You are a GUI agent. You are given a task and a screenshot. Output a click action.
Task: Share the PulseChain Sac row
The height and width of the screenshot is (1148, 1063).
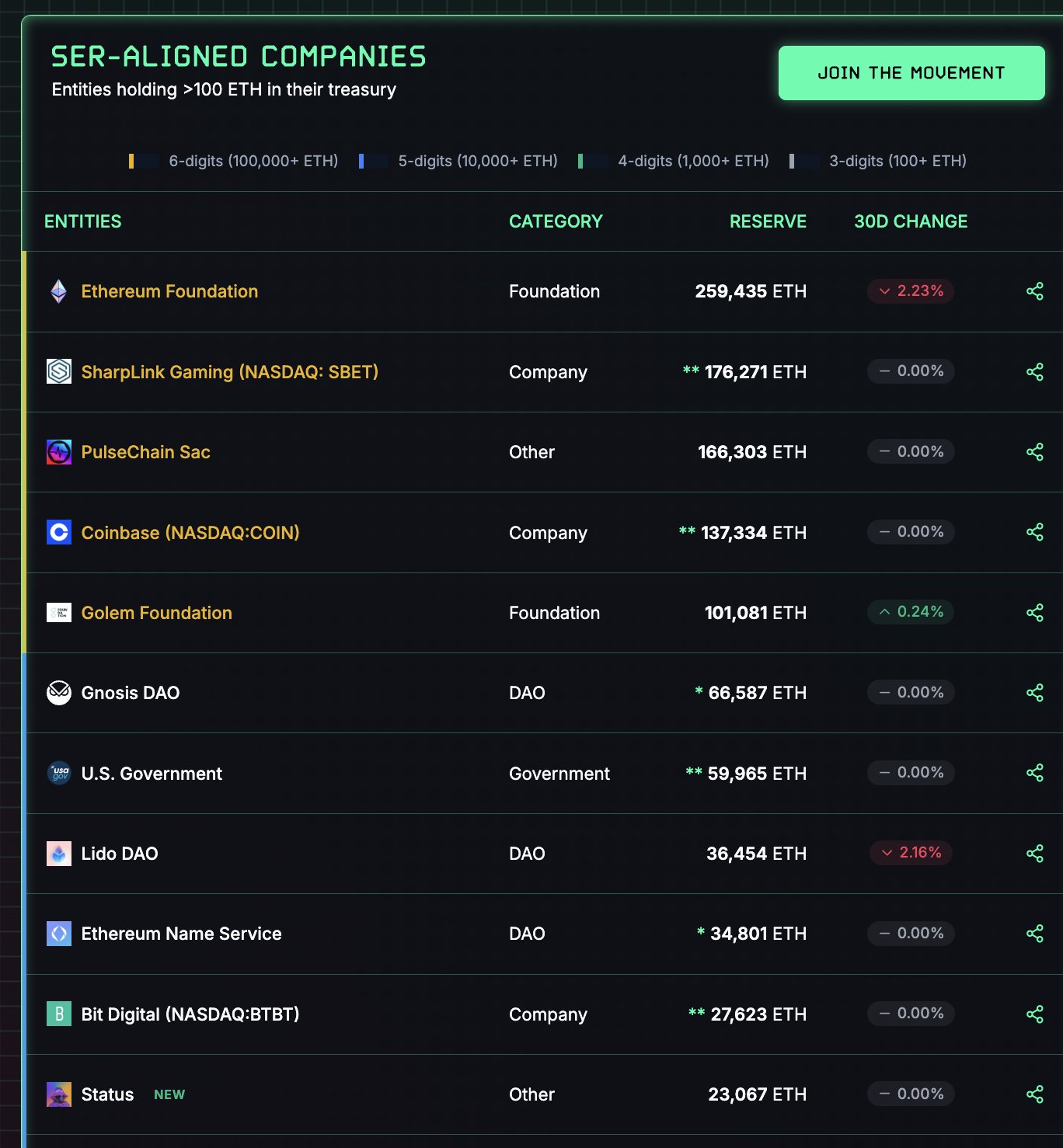tap(1035, 452)
